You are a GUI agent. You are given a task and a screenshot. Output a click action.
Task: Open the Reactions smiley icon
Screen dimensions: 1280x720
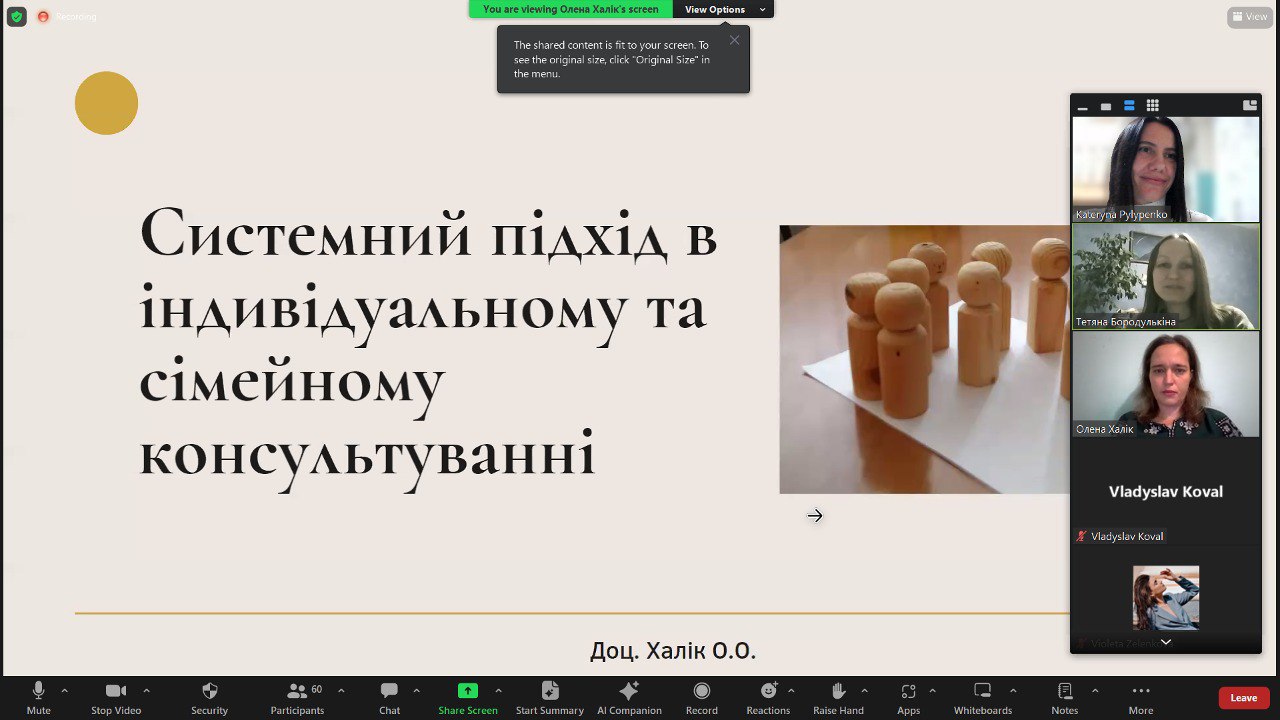click(x=768, y=691)
